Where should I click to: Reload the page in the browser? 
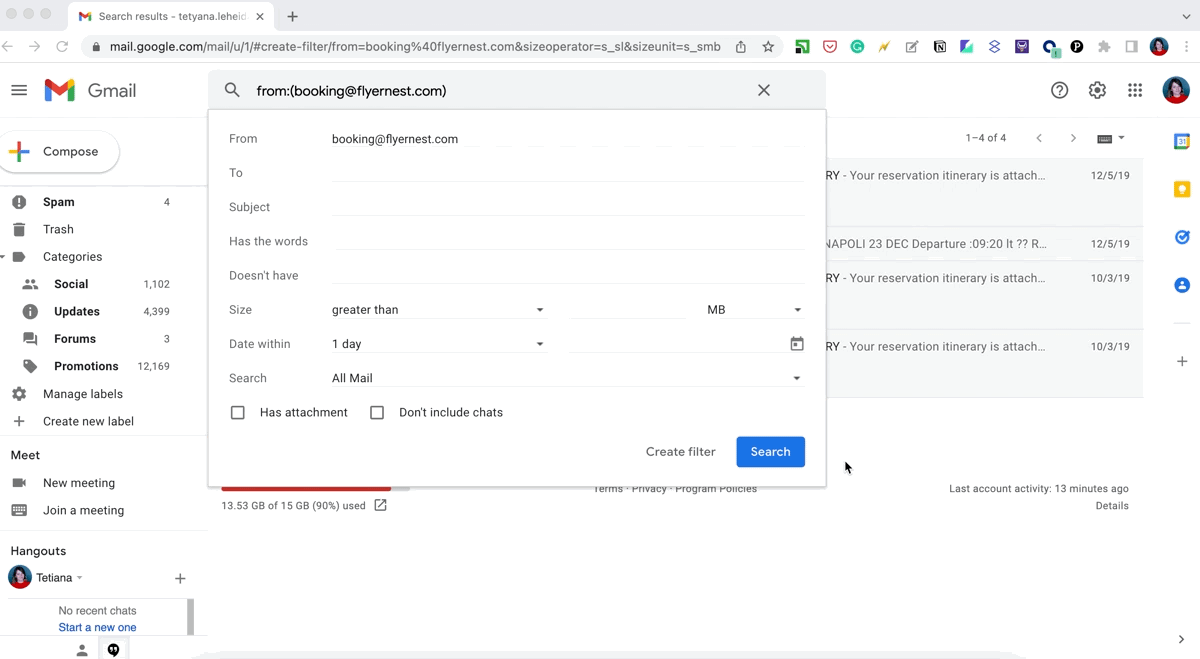click(62, 47)
